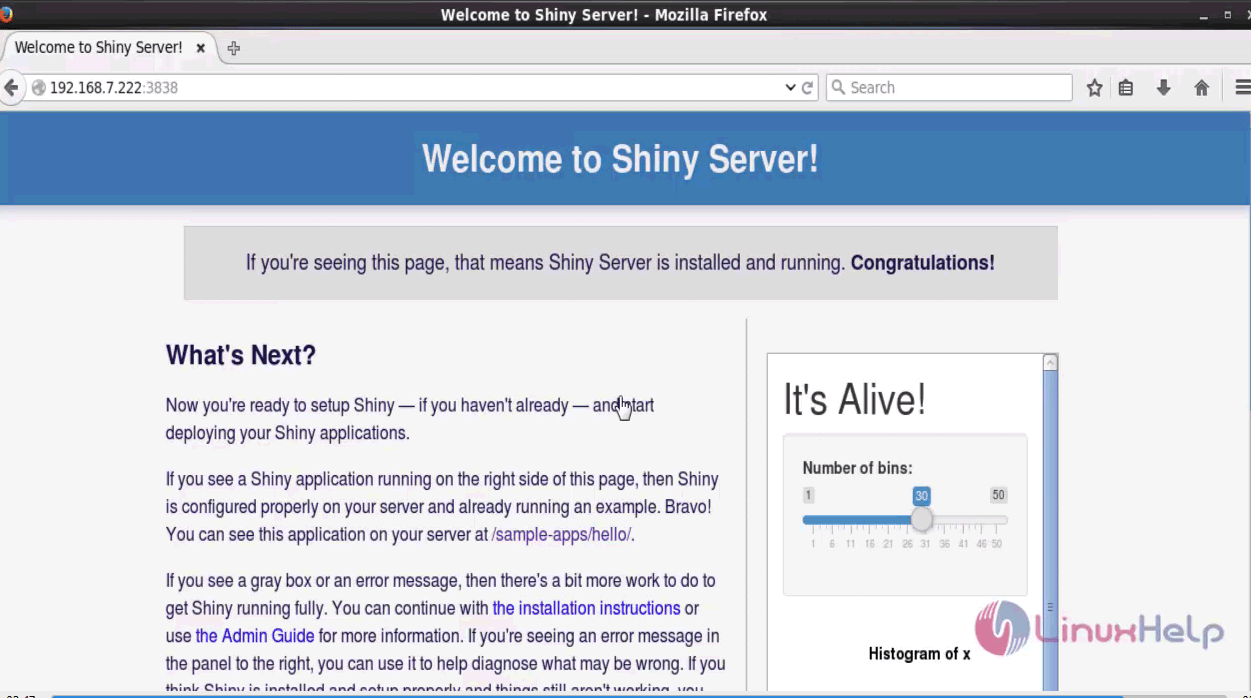Move the Number of bins slider handle
The image size is (1251, 698).
[921, 520]
